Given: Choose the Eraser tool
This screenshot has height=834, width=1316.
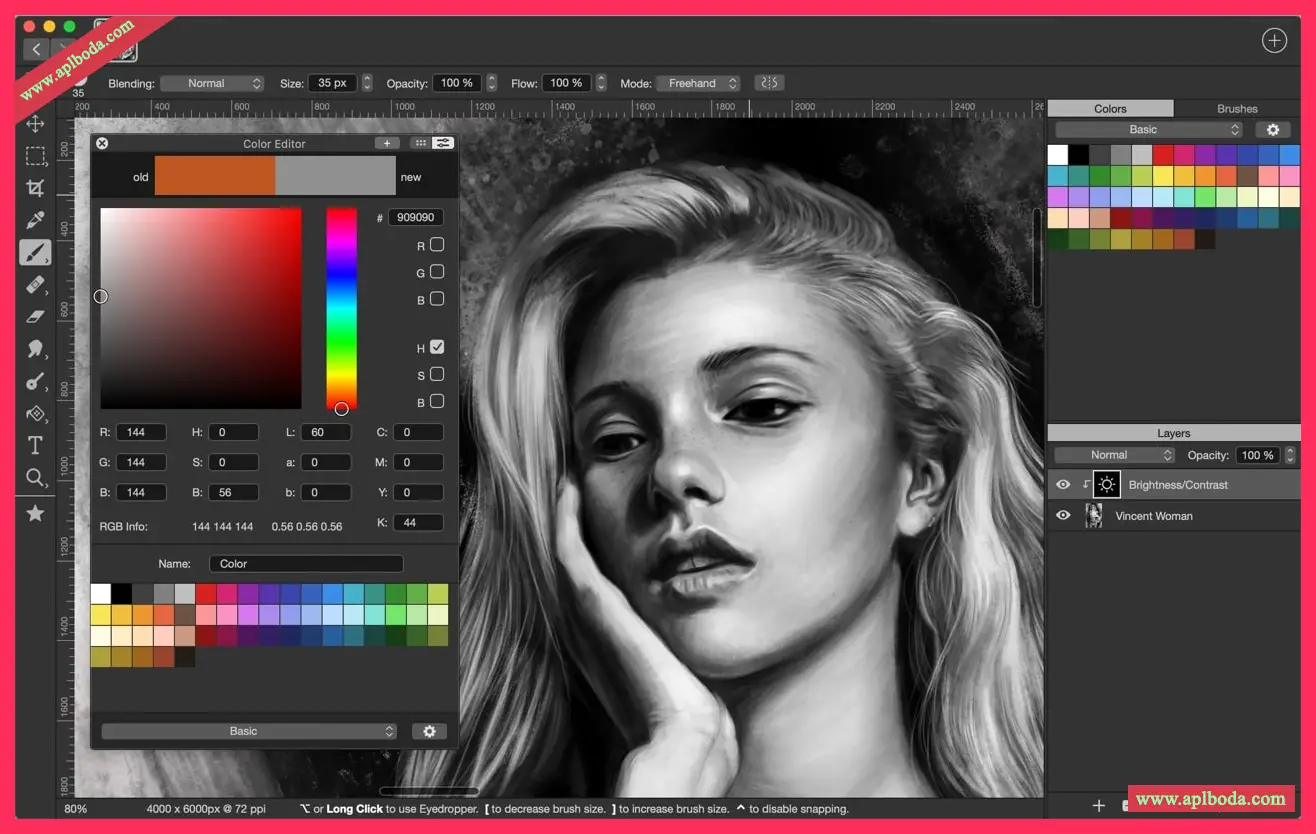Looking at the screenshot, I should 35,317.
